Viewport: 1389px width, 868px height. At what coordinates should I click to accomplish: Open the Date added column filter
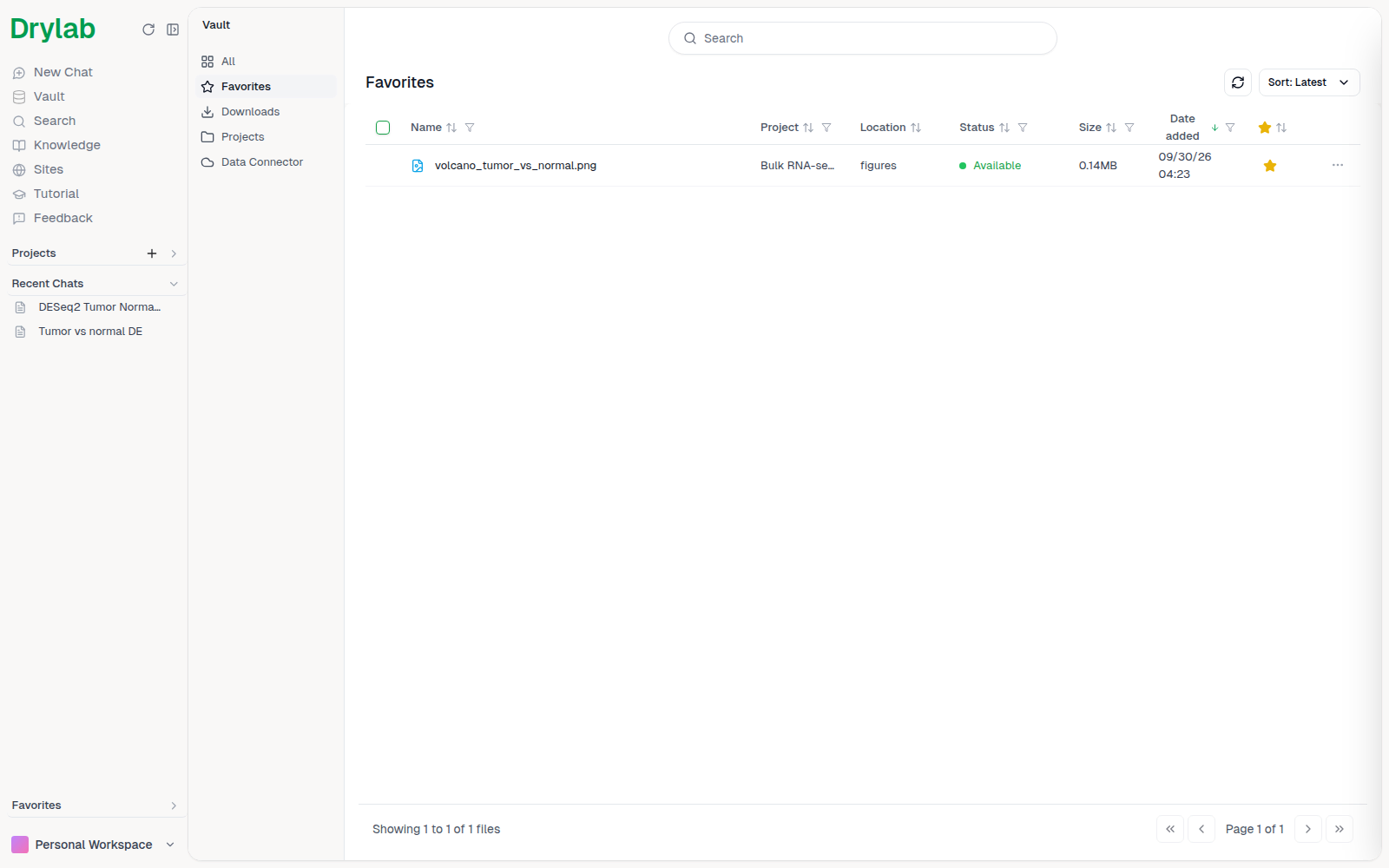click(x=1230, y=128)
